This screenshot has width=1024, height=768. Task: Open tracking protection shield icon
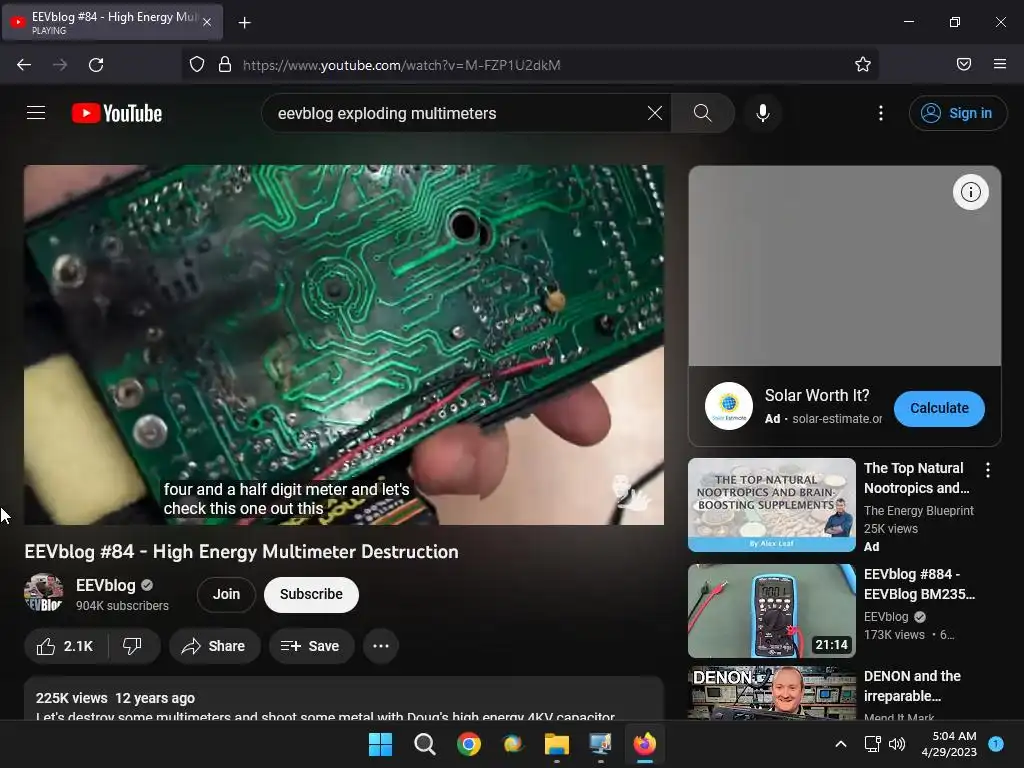197,65
